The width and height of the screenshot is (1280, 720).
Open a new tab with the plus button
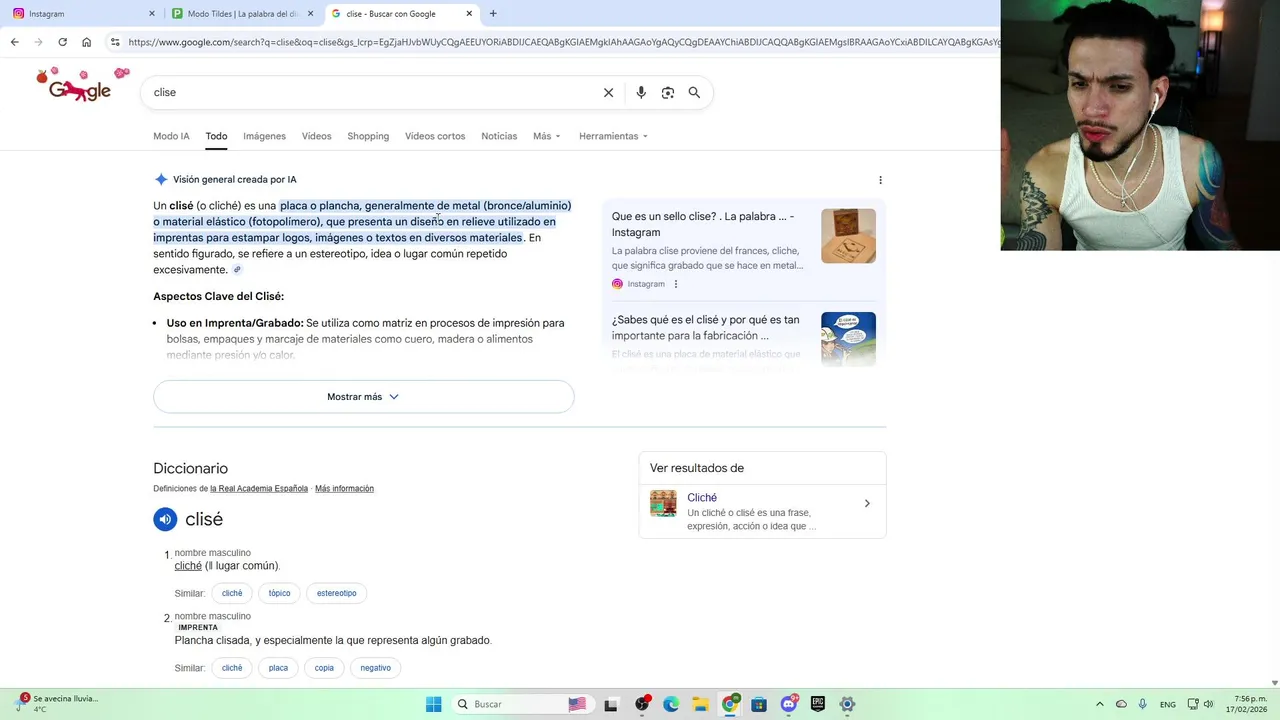tap(493, 14)
